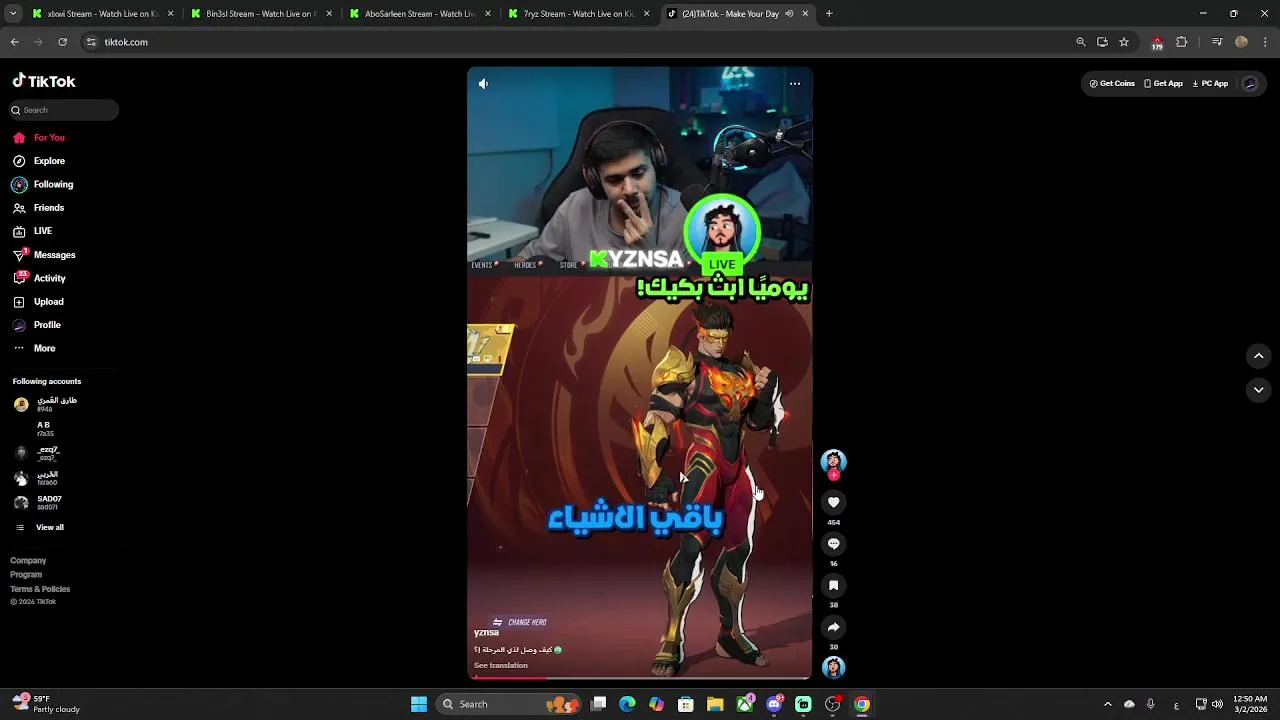
Task: Open the Chrome zoom magnifier icon
Action: [1081, 42]
